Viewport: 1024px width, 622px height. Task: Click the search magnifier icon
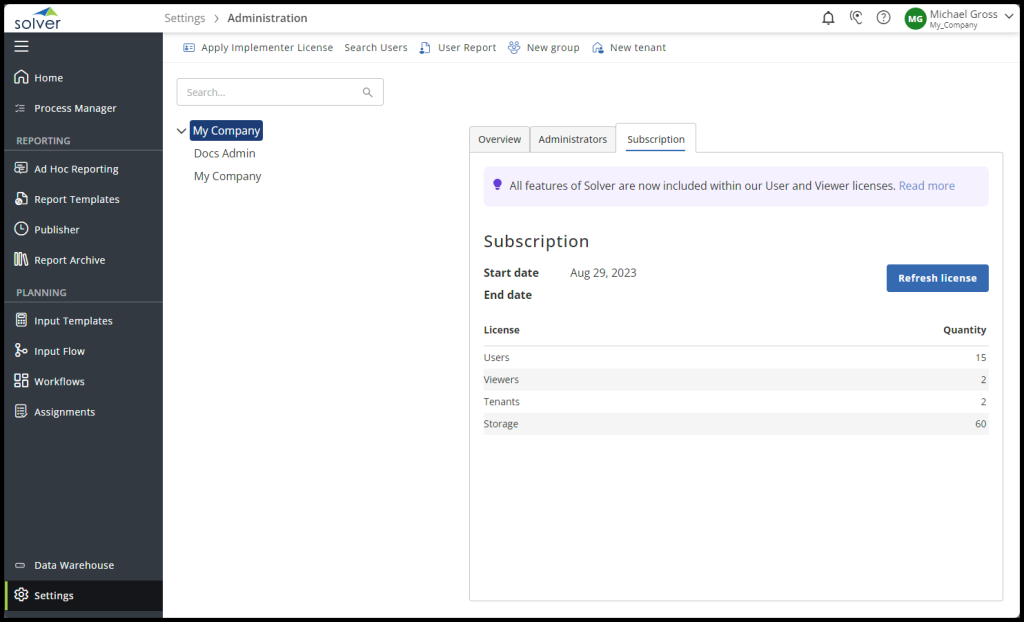[367, 92]
